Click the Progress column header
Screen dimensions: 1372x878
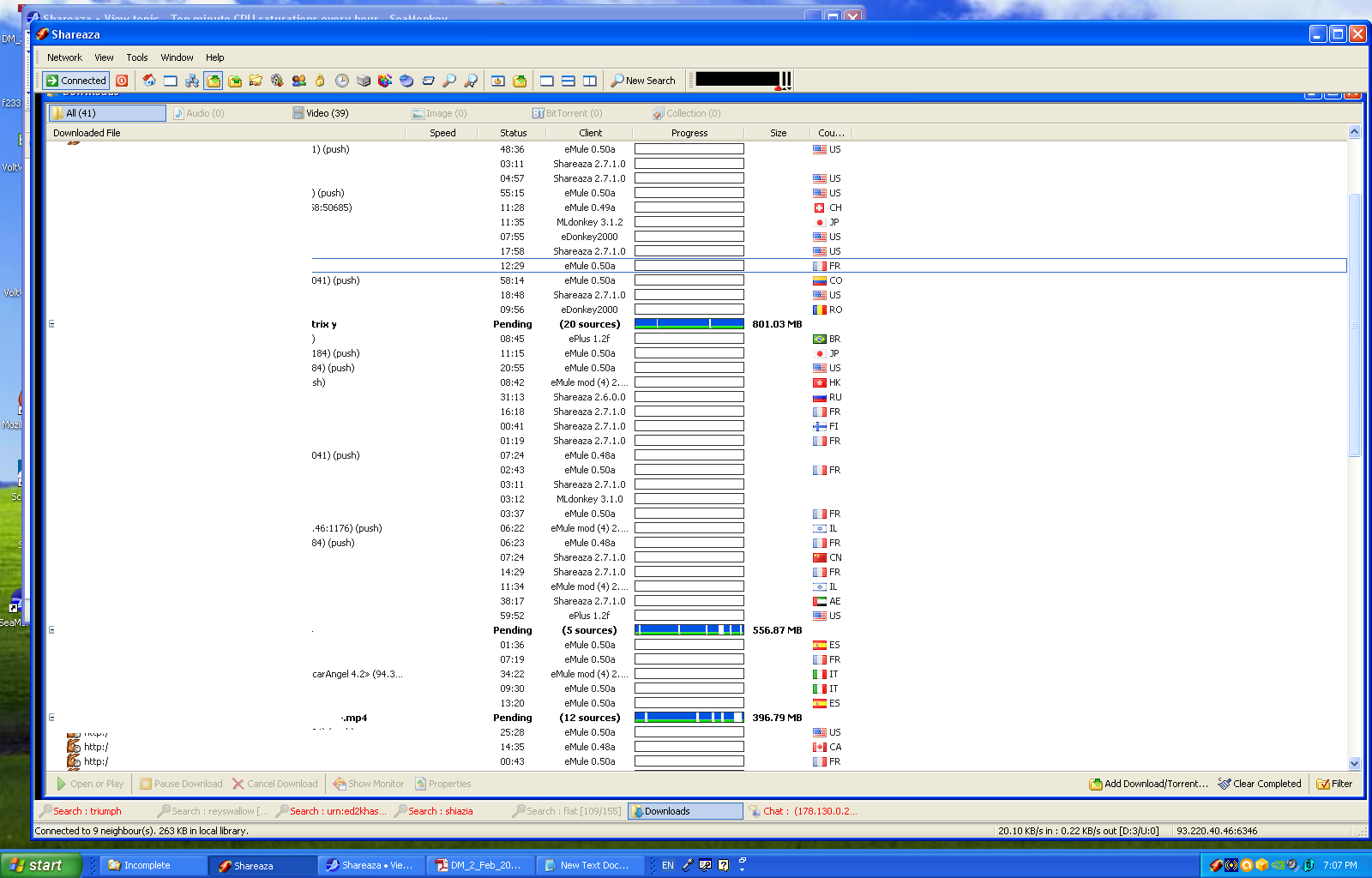[689, 133]
